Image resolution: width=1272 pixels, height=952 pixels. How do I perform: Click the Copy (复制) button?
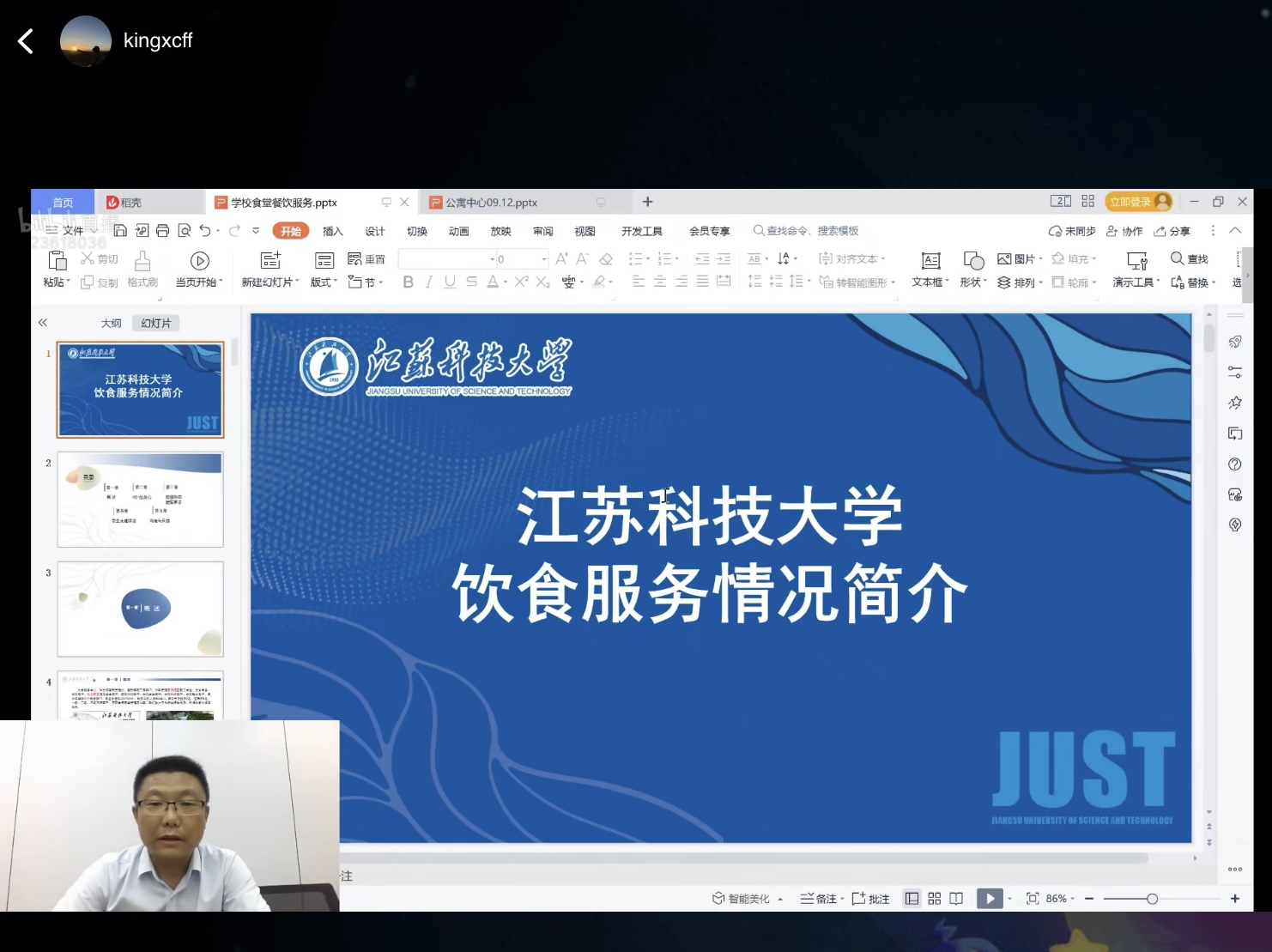point(100,282)
